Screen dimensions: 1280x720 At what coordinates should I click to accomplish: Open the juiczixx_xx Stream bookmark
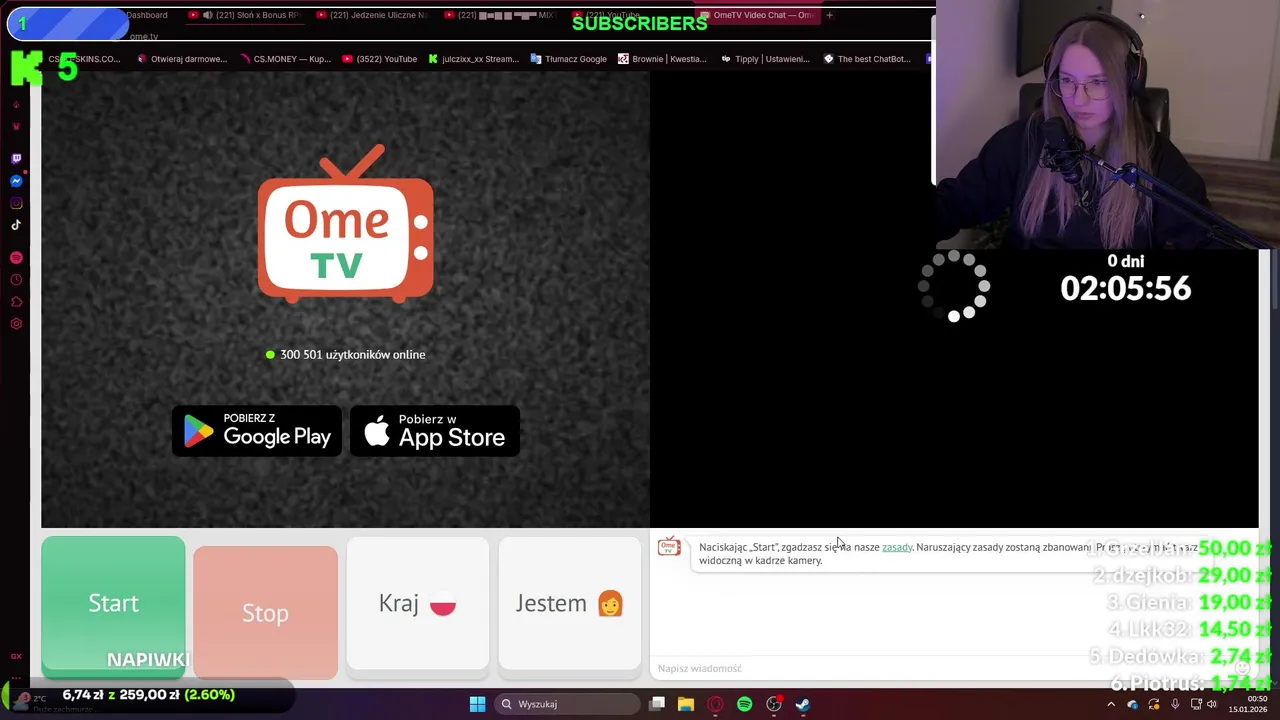[x=474, y=59]
